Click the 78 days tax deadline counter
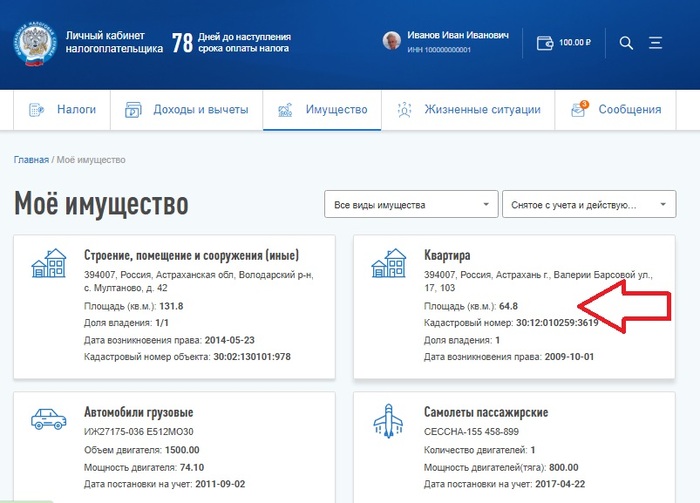This screenshot has width=700, height=503. coord(231,42)
